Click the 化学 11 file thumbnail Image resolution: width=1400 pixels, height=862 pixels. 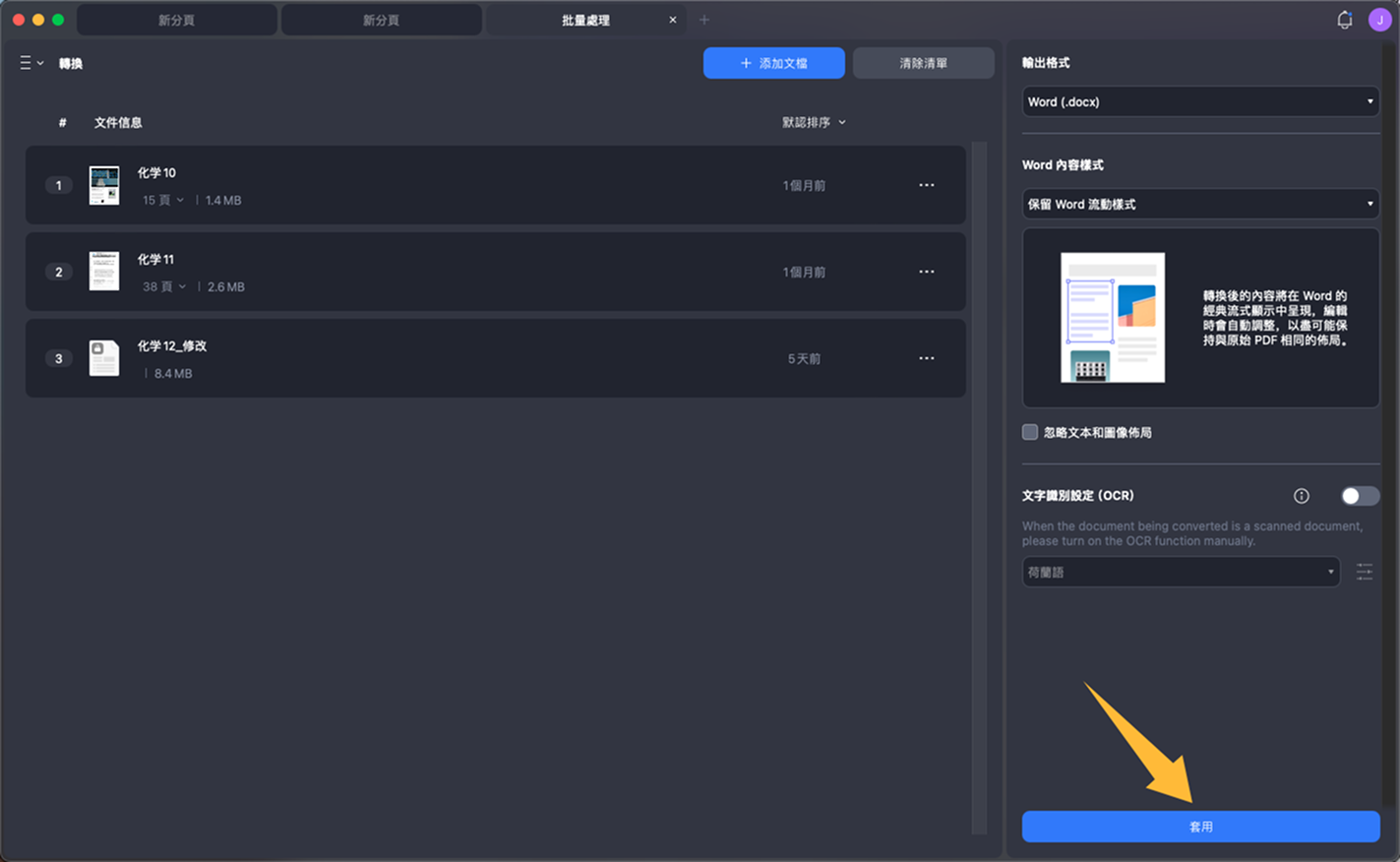104,272
